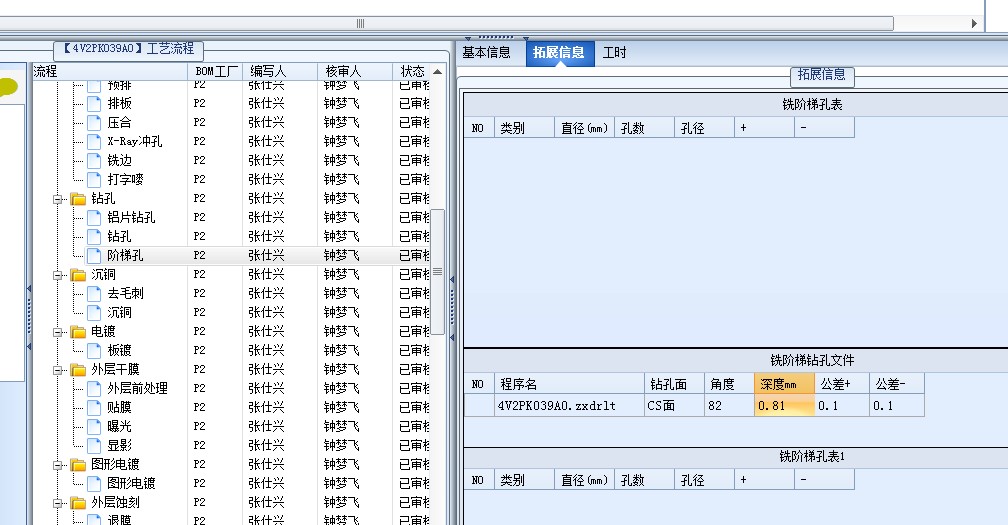Collapse the 图形电镀 folder node
Screen dimensions: 1008x525
tap(58, 465)
